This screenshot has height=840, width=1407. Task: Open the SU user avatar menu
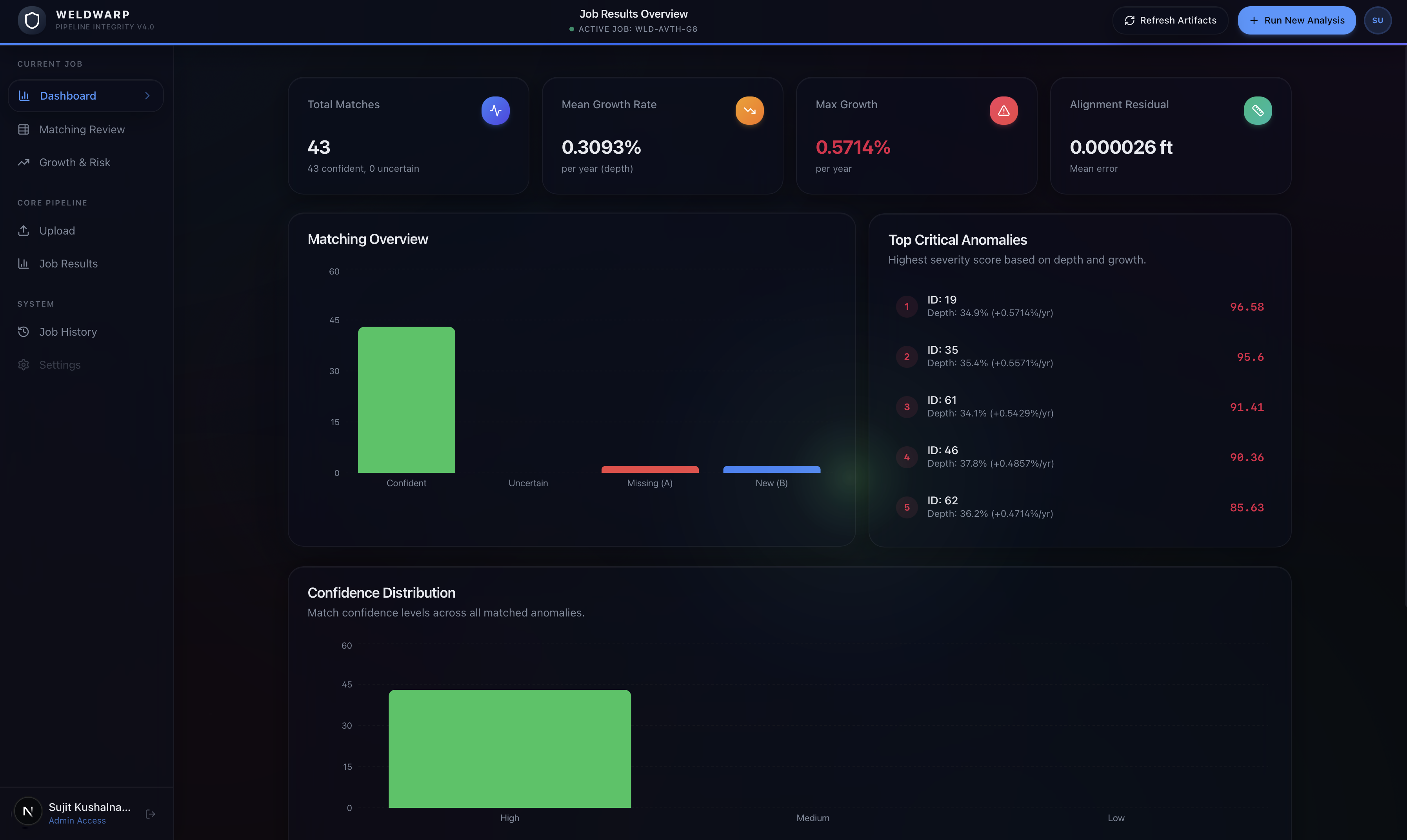pyautogui.click(x=1377, y=20)
